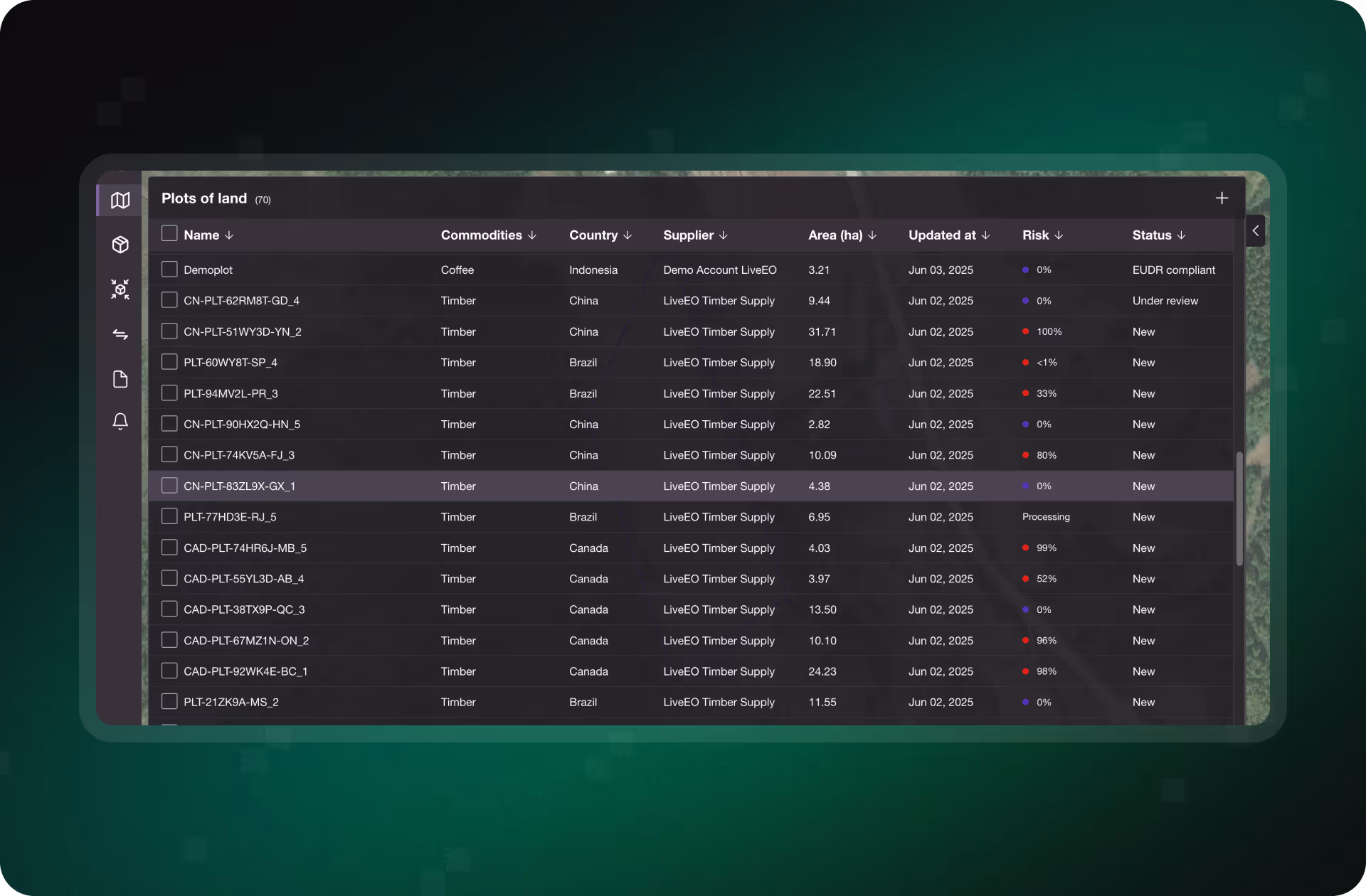Select checkbox for CAD-PLT-55YL3D-AB_4
Image resolution: width=1366 pixels, height=896 pixels.
click(x=169, y=578)
